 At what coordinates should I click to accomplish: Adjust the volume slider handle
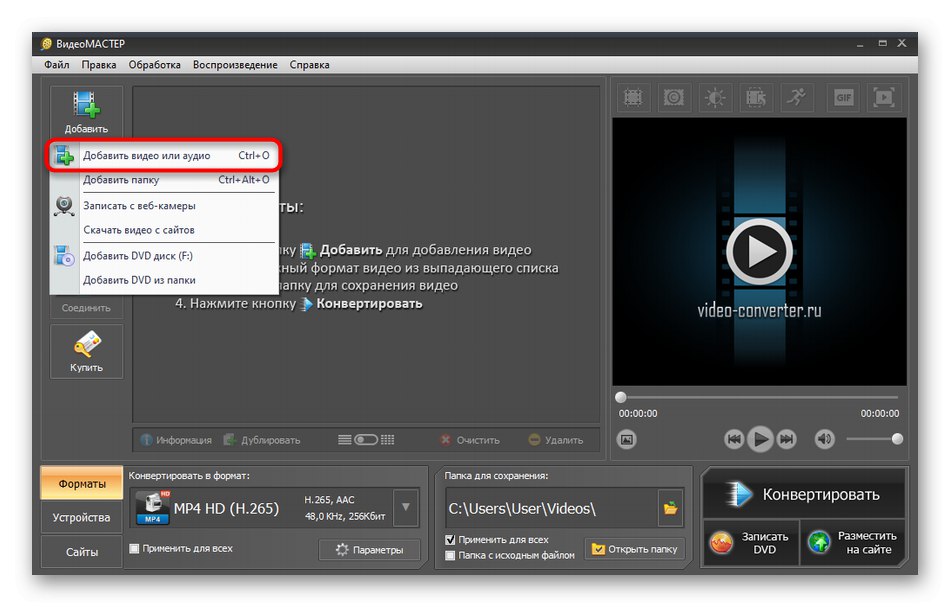pyautogui.click(x=897, y=439)
